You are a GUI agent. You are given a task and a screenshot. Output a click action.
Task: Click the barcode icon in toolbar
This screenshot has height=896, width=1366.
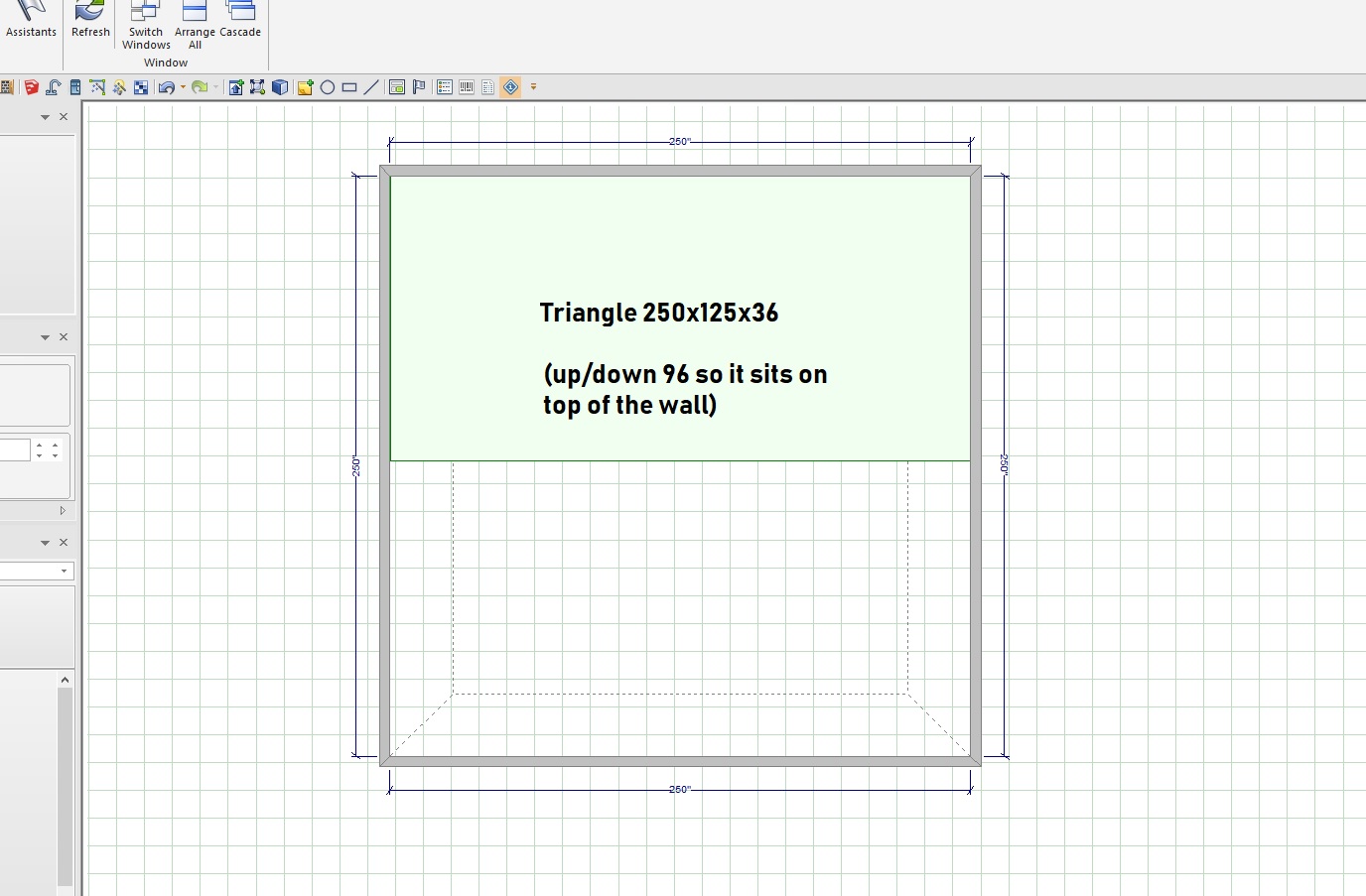466,87
